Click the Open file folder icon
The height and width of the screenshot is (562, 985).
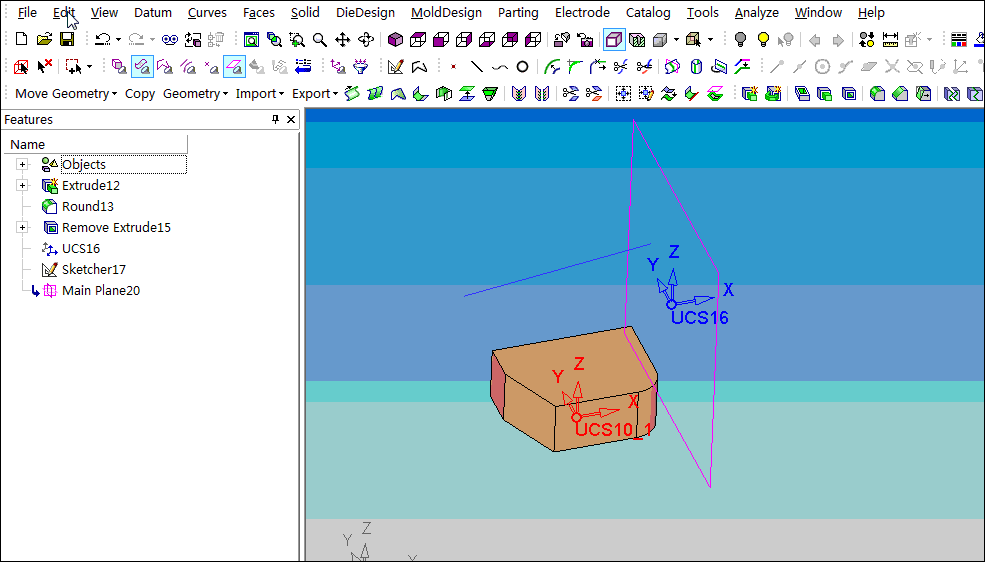coord(44,40)
